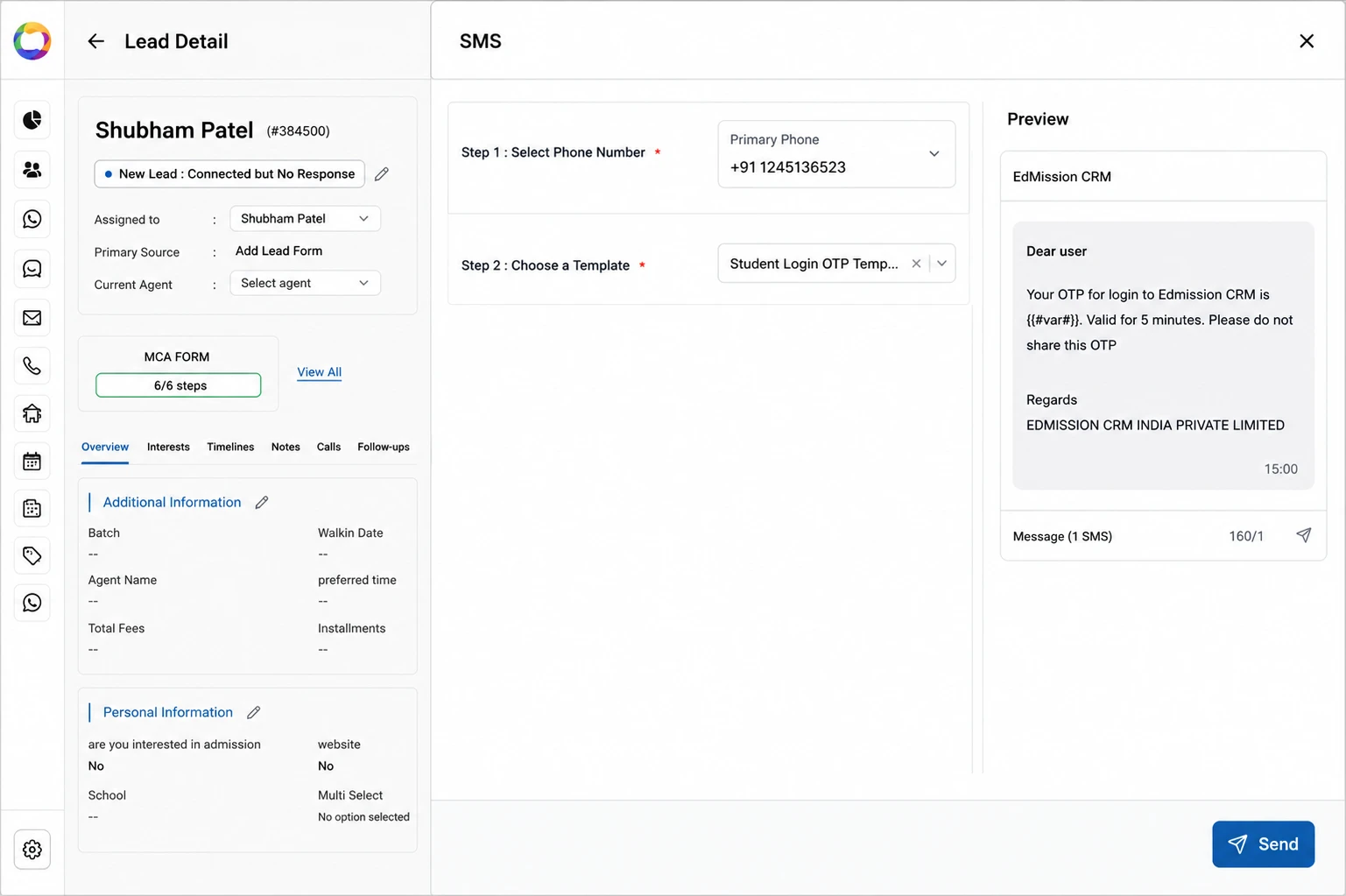Image resolution: width=1346 pixels, height=896 pixels.
Task: Open the Assigned to Shubham Patel dropdown
Action: click(x=305, y=219)
